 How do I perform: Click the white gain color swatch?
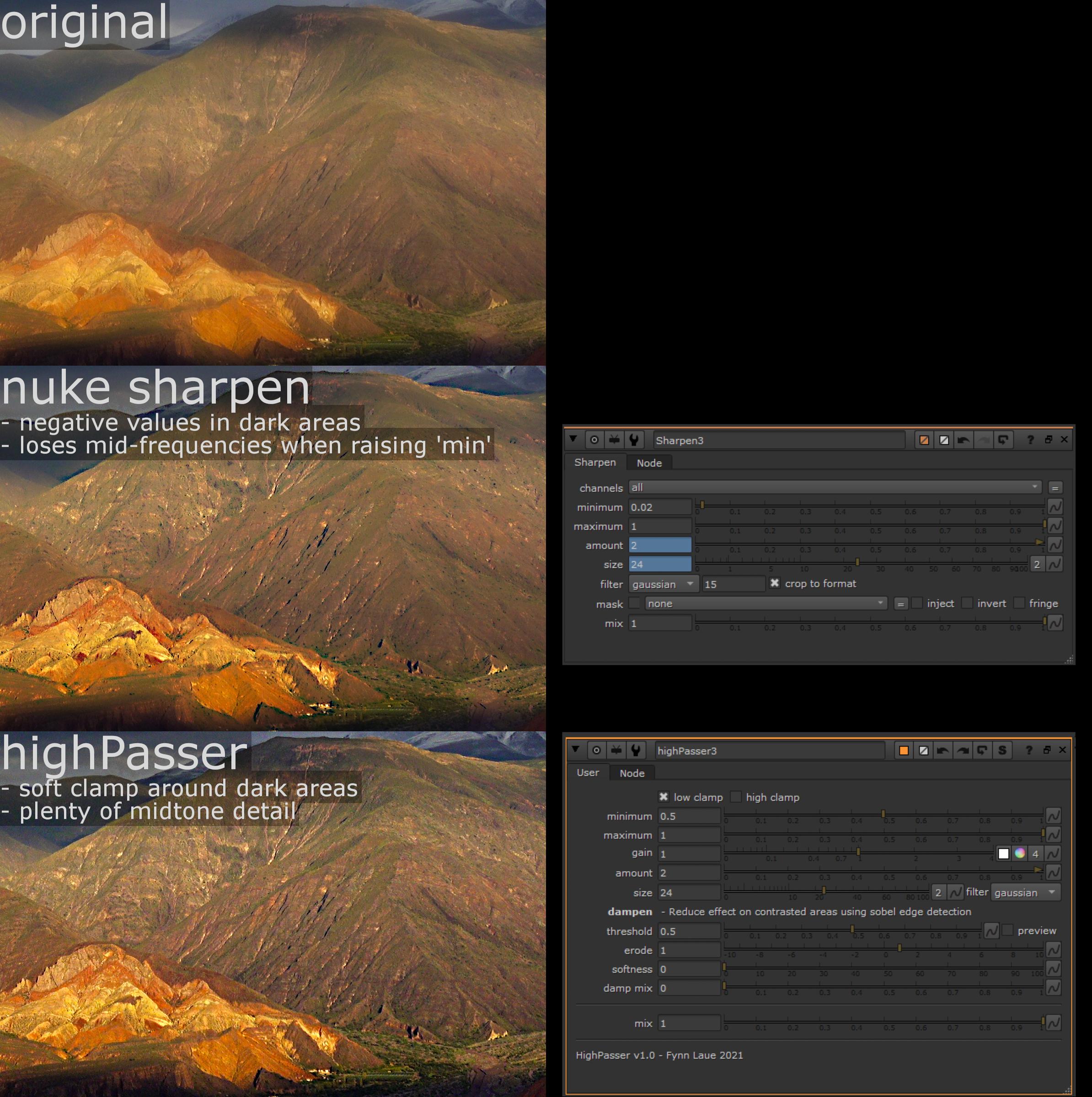point(1003,853)
